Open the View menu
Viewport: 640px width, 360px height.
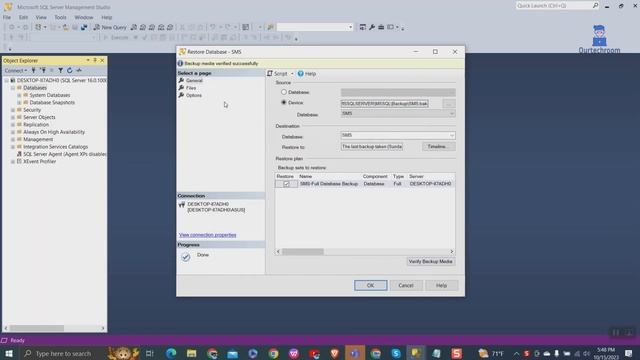[x=41, y=18]
